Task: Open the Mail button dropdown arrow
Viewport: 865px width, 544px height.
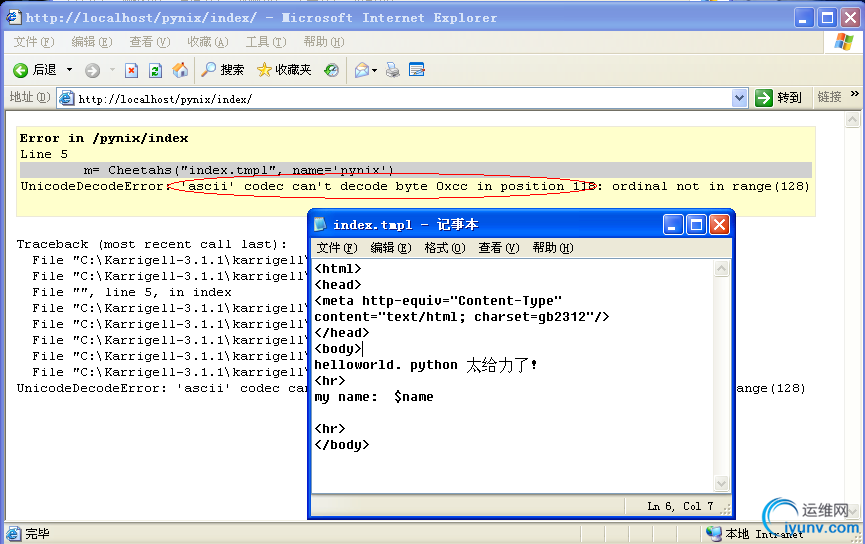Action: pyautogui.click(x=375, y=70)
